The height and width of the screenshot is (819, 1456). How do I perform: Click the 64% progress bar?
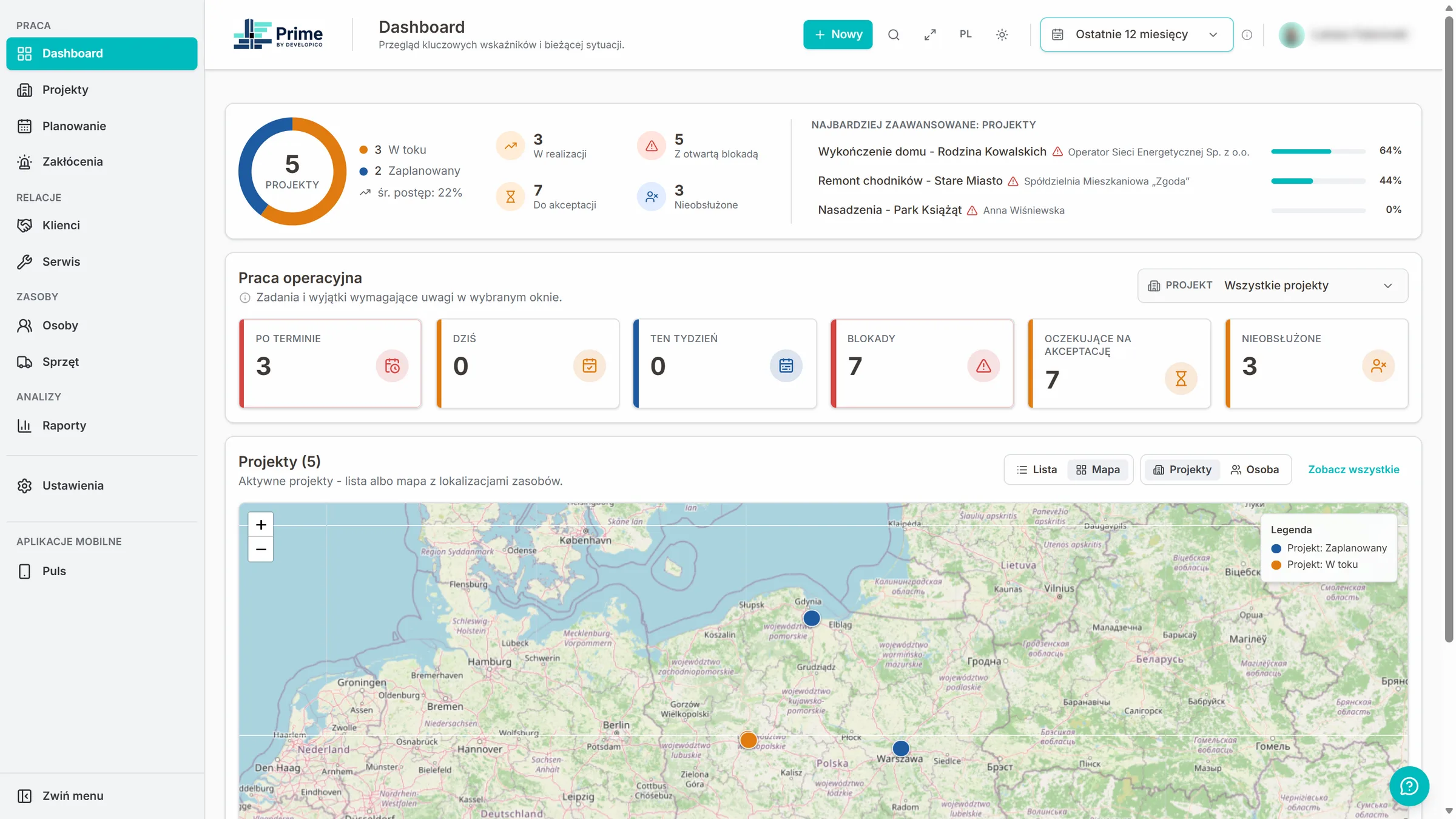click(1318, 151)
